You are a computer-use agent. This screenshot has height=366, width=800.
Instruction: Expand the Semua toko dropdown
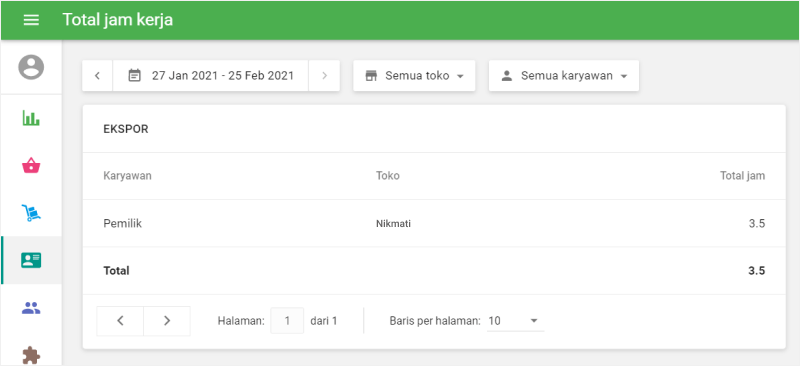coord(414,76)
